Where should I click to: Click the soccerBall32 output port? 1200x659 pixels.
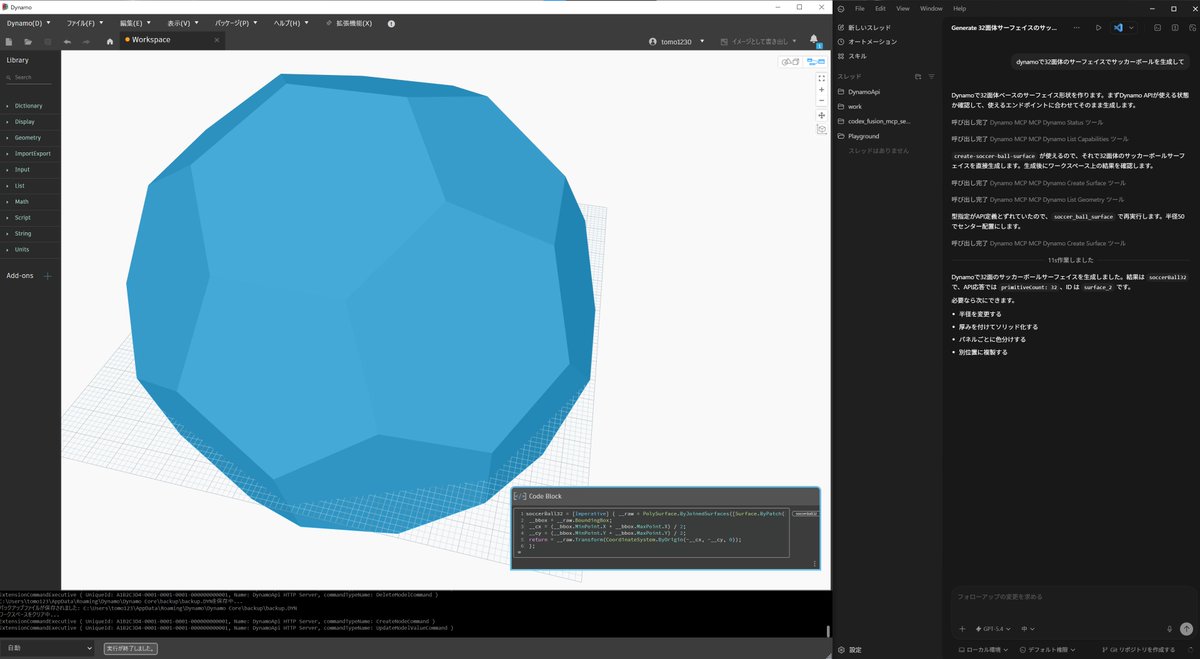coord(805,513)
